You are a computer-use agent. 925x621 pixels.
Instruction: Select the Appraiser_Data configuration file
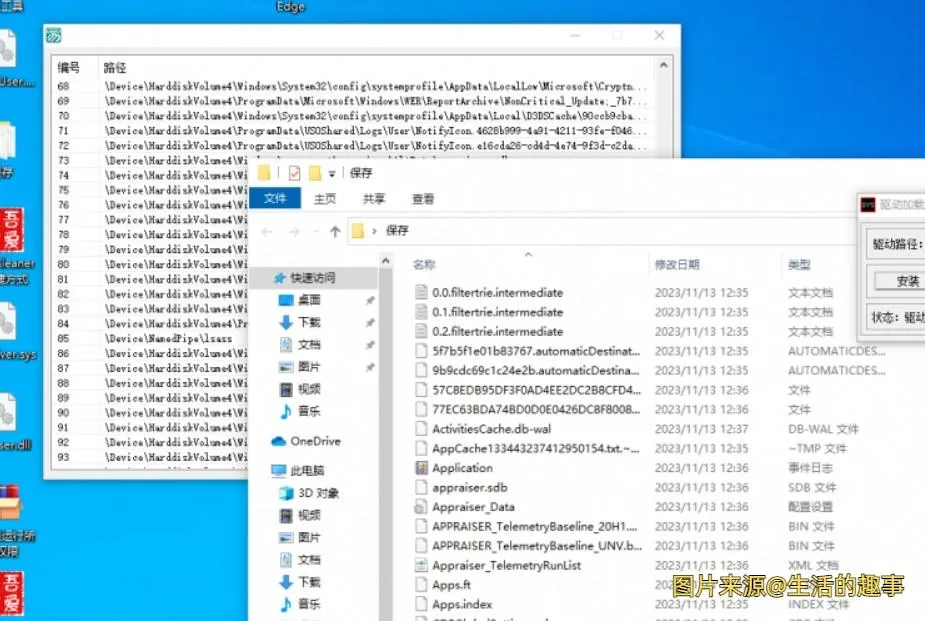point(473,507)
